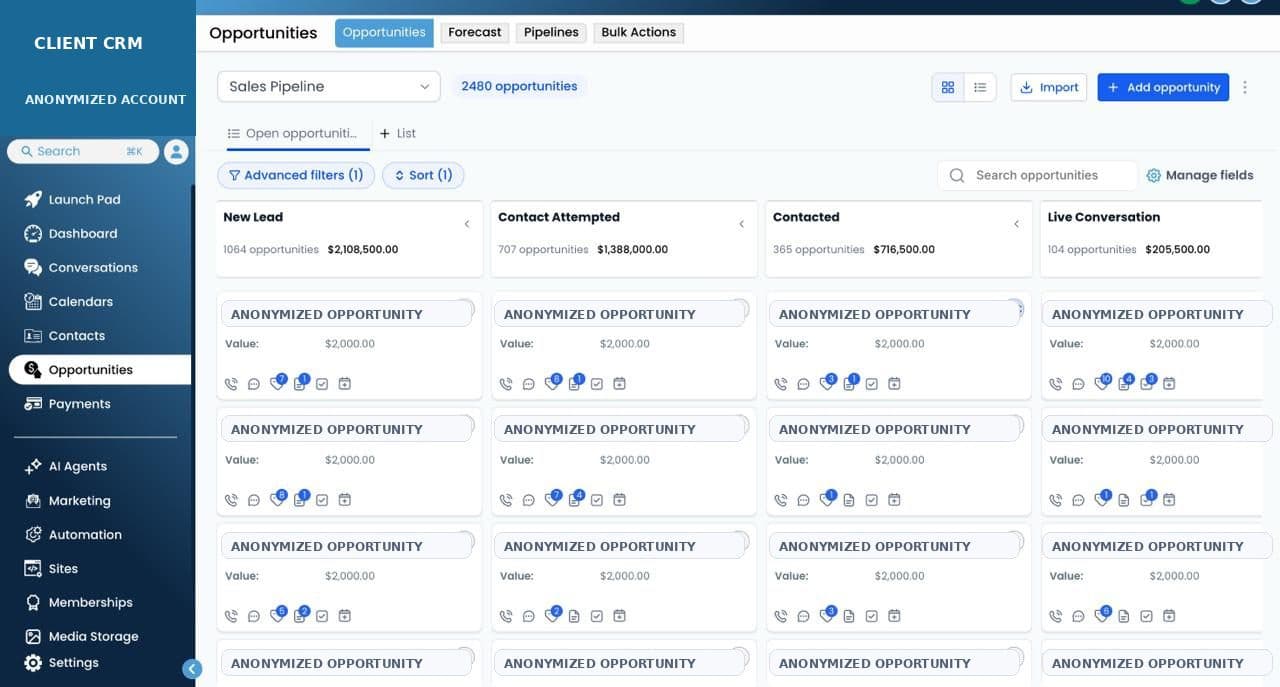Open Manage fields
Image resolution: width=1280 pixels, height=687 pixels.
click(x=1200, y=175)
